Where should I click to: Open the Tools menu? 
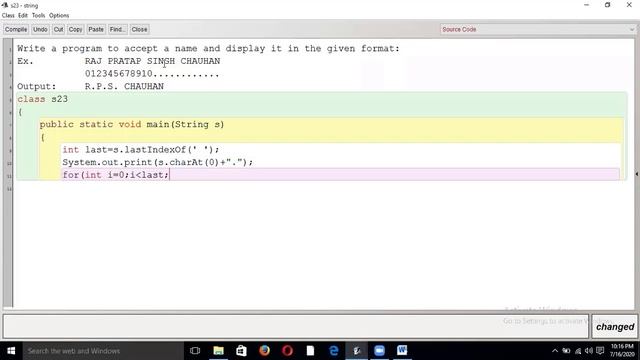[x=38, y=16]
